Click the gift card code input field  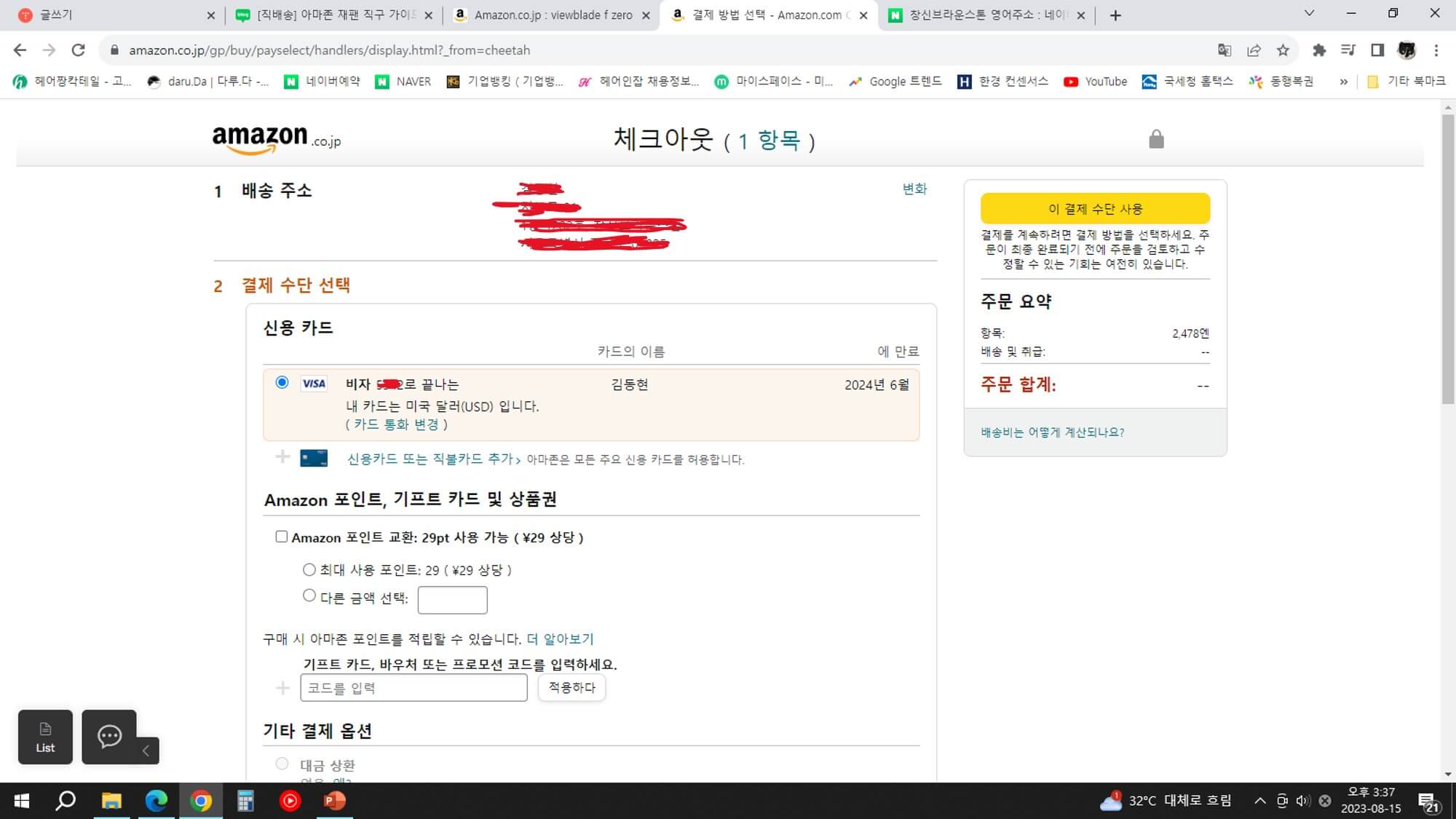point(414,688)
